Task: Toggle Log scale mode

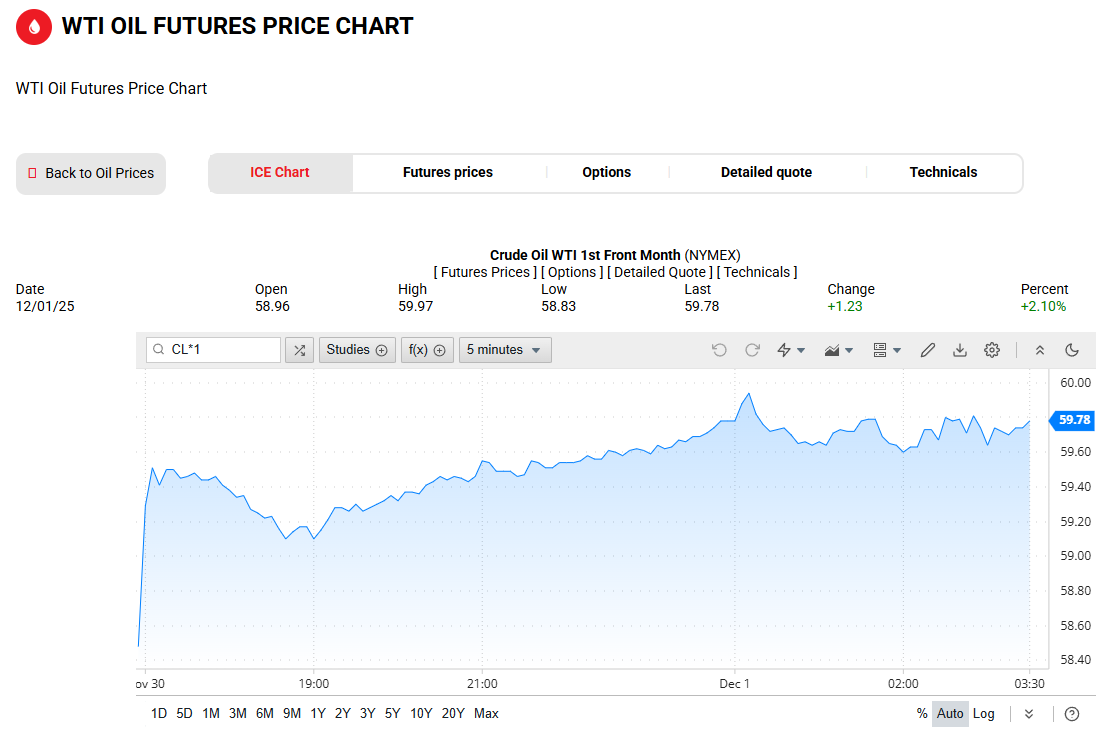Action: pos(984,714)
